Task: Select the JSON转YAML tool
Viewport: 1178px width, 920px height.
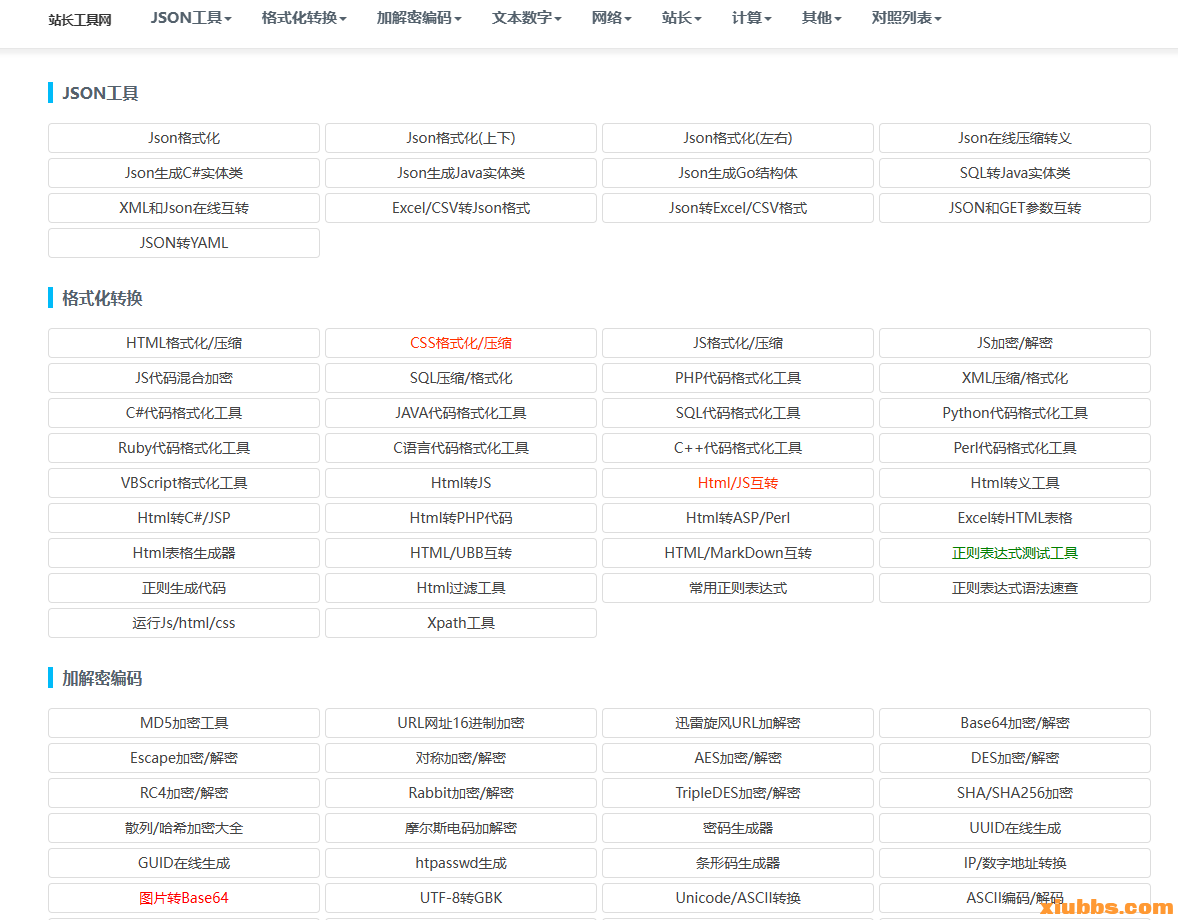Action: point(184,243)
